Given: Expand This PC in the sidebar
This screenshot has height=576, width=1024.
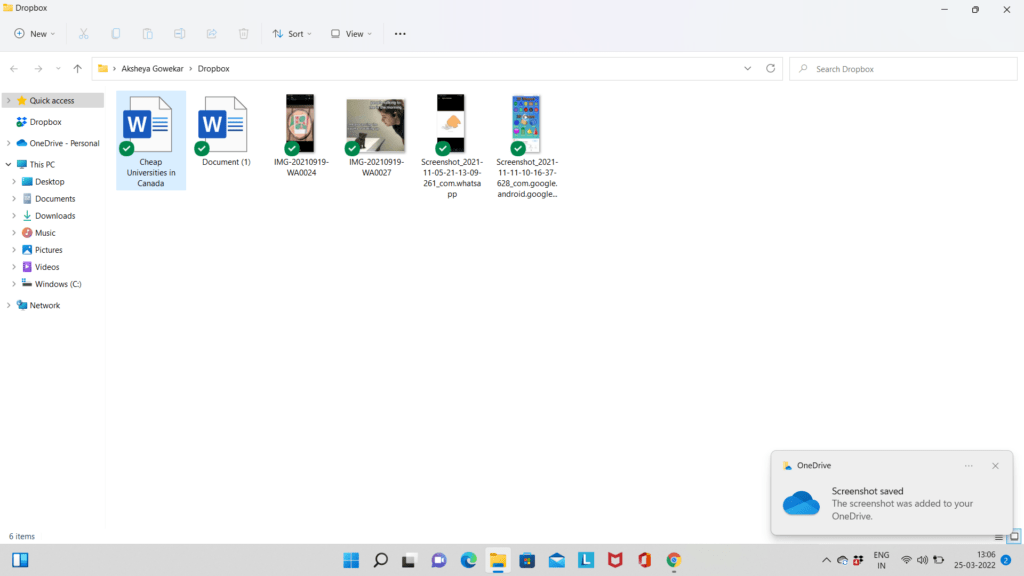Looking at the screenshot, I should click(x=8, y=163).
